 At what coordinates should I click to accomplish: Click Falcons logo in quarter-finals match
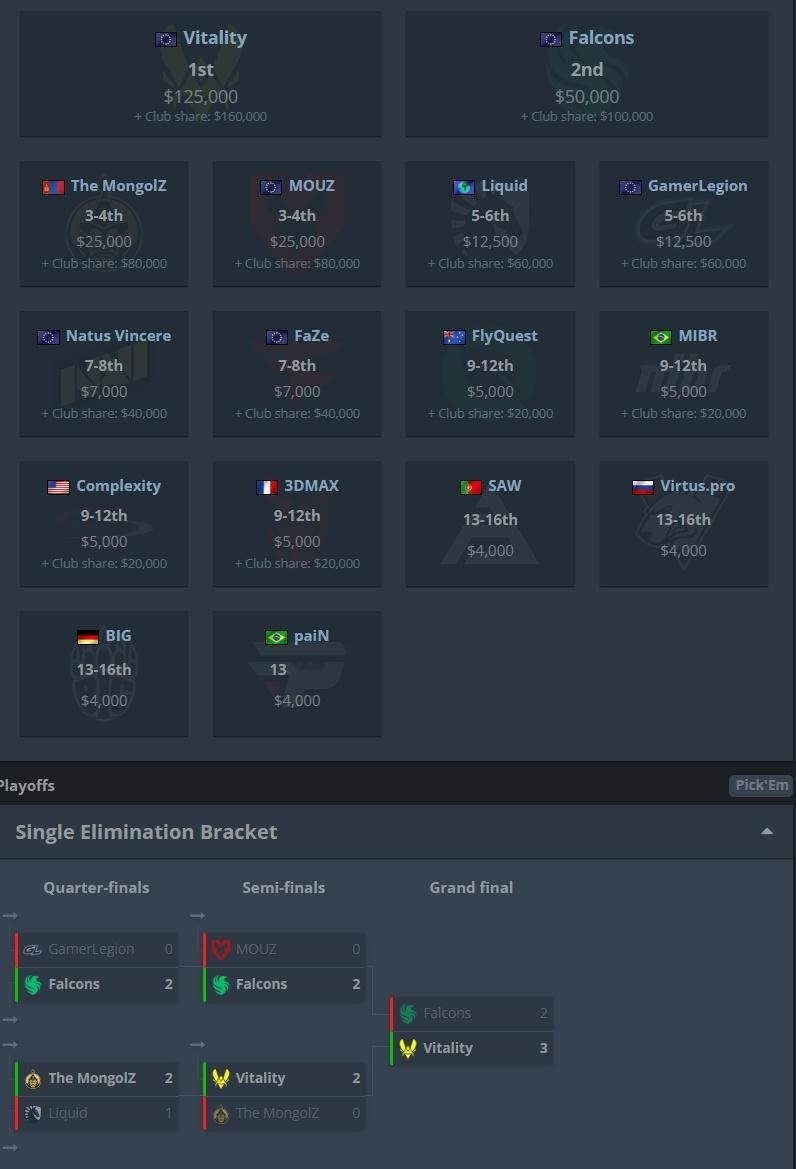click(33, 984)
